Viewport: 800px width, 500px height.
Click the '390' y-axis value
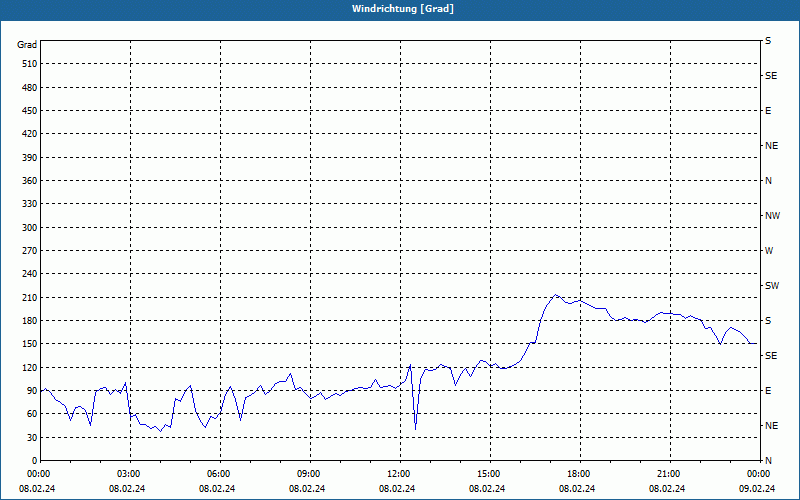[30, 158]
